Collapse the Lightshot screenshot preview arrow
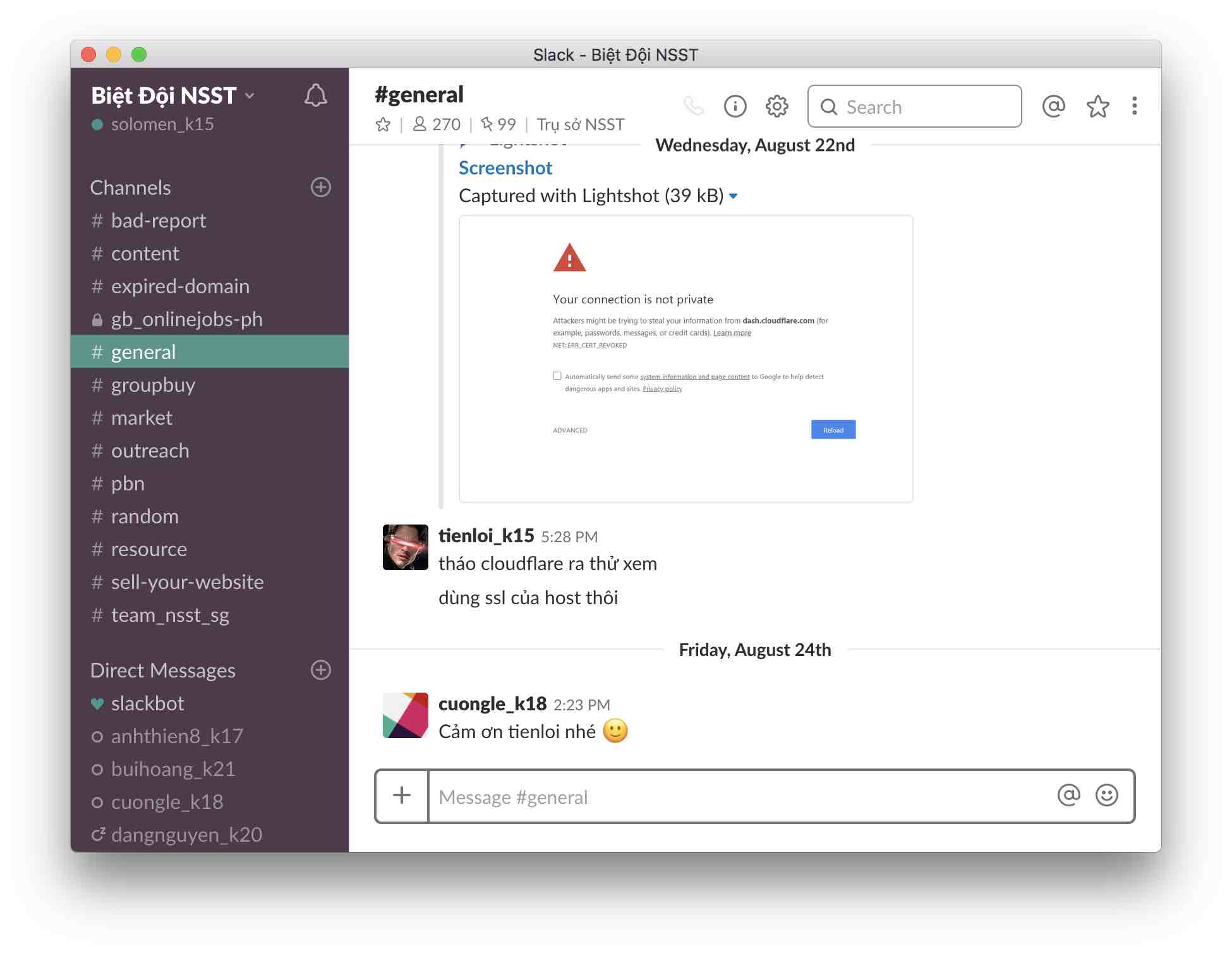 [x=734, y=197]
